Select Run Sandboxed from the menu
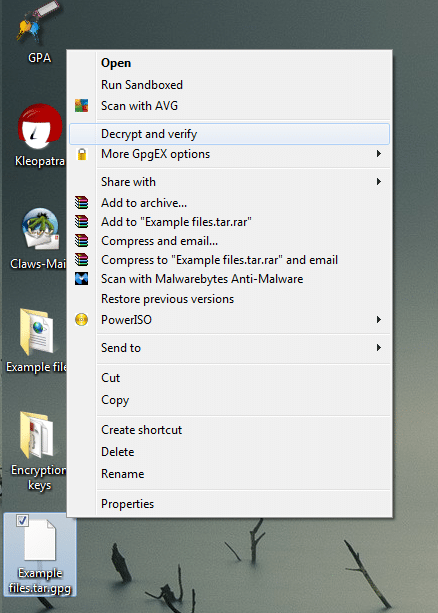 pyautogui.click(x=142, y=85)
